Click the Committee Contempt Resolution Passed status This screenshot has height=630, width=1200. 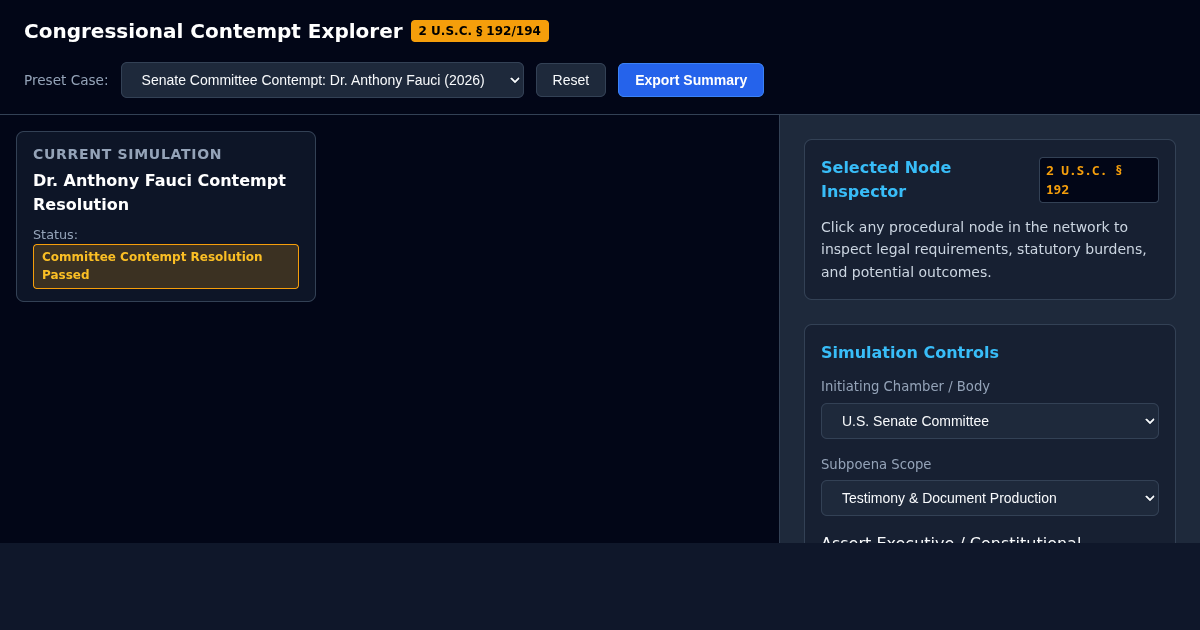coord(166,266)
